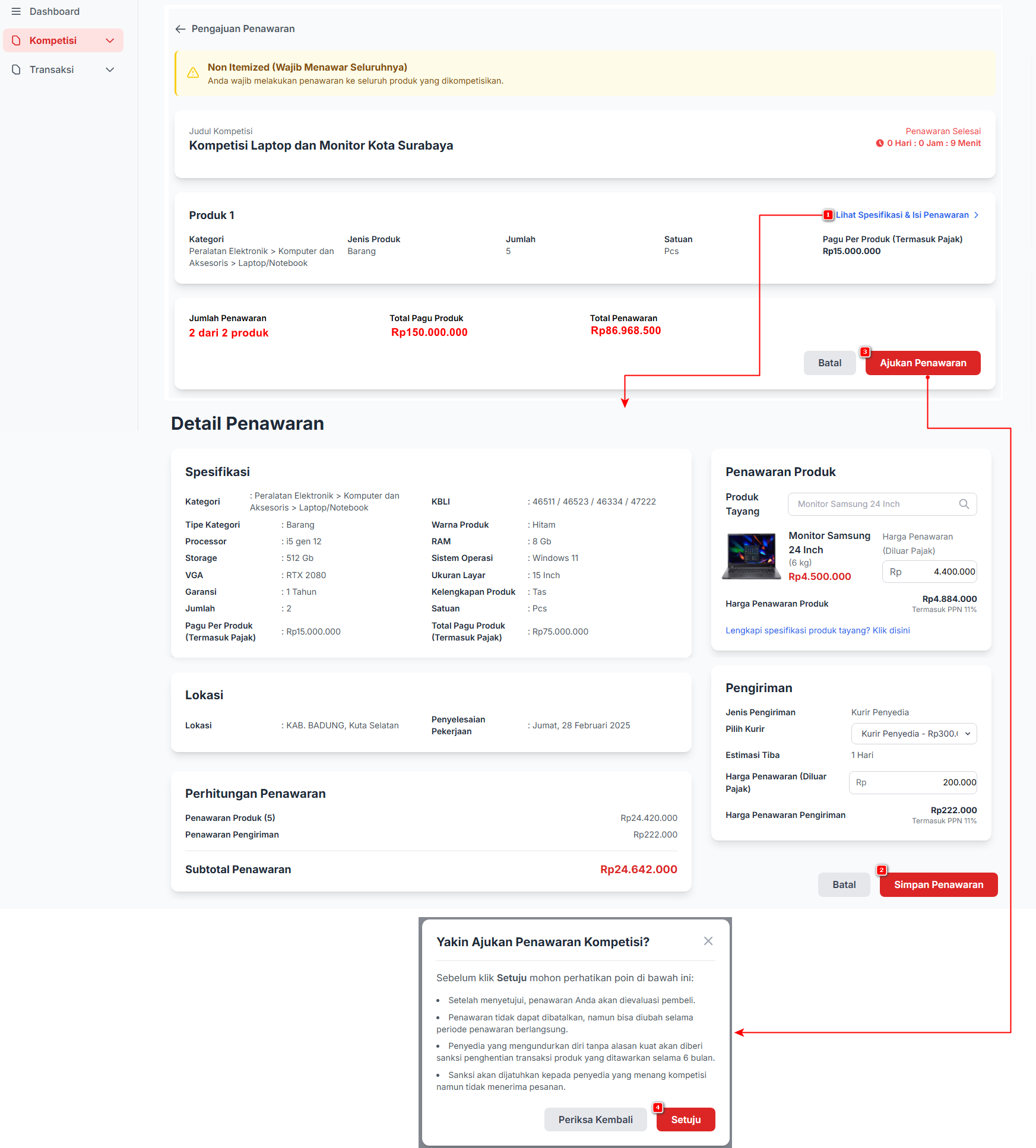Viewport: 1036px width, 1148px height.
Task: Click Batal next to Simpan Penawaran
Action: tap(844, 884)
